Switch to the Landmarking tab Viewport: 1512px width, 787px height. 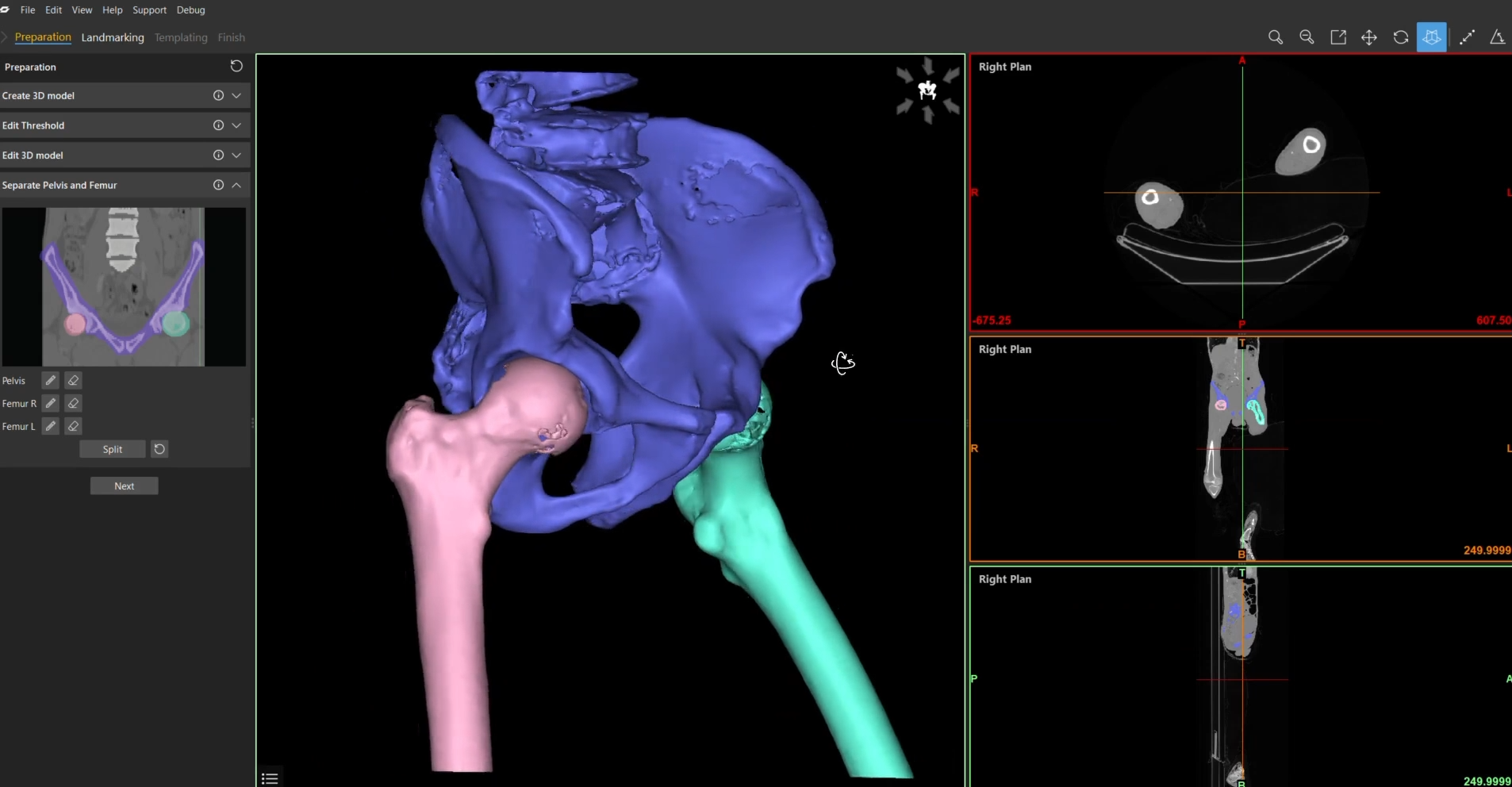pos(113,37)
